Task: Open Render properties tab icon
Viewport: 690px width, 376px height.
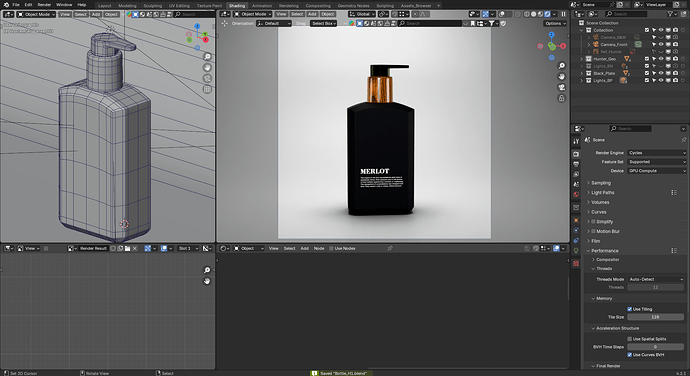Action: (576, 154)
